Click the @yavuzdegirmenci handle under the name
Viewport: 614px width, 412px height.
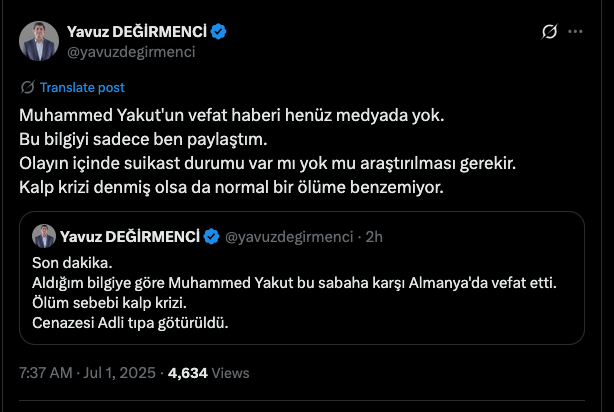tap(129, 52)
